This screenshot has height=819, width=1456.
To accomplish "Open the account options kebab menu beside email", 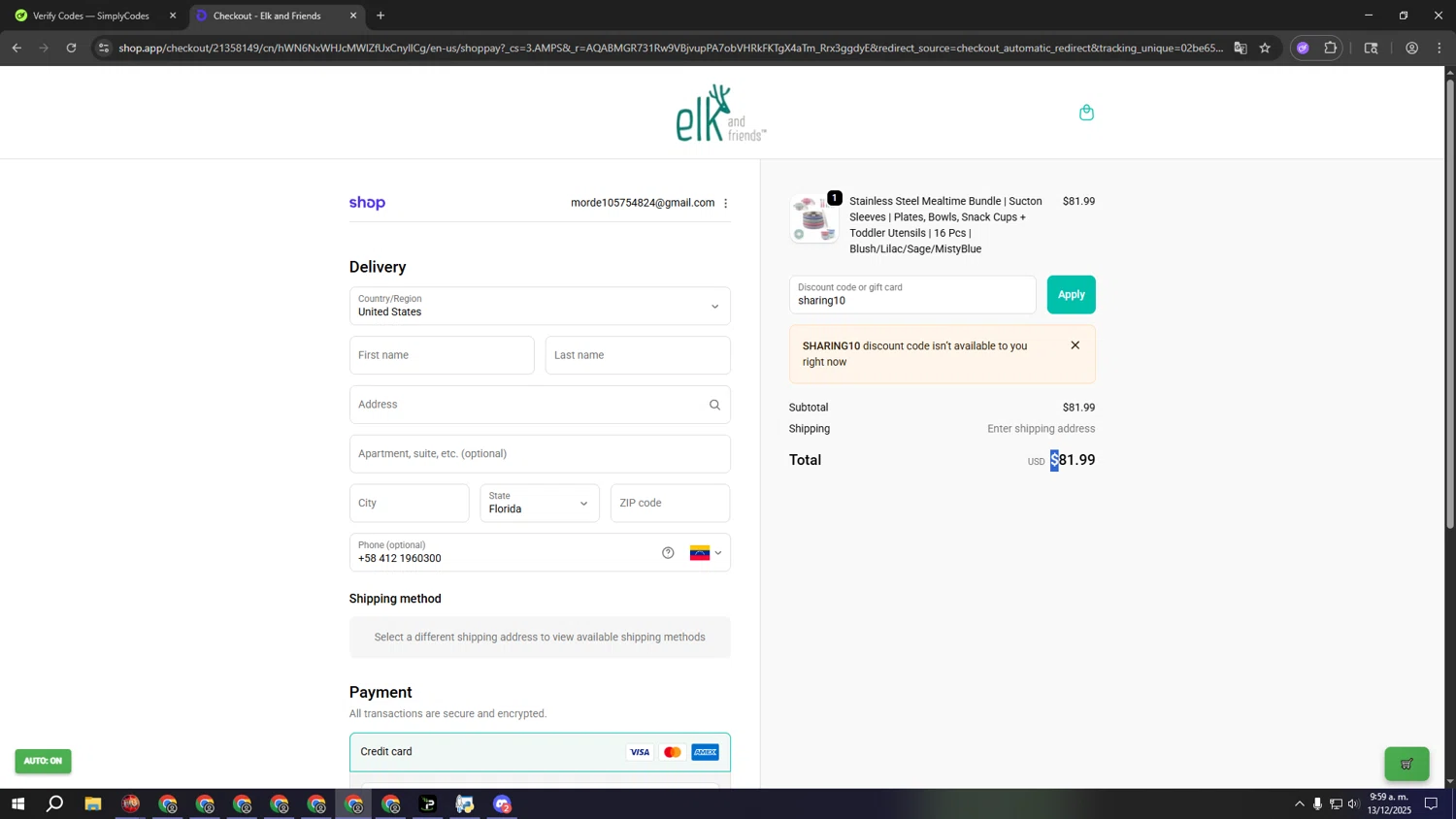I will [725, 203].
